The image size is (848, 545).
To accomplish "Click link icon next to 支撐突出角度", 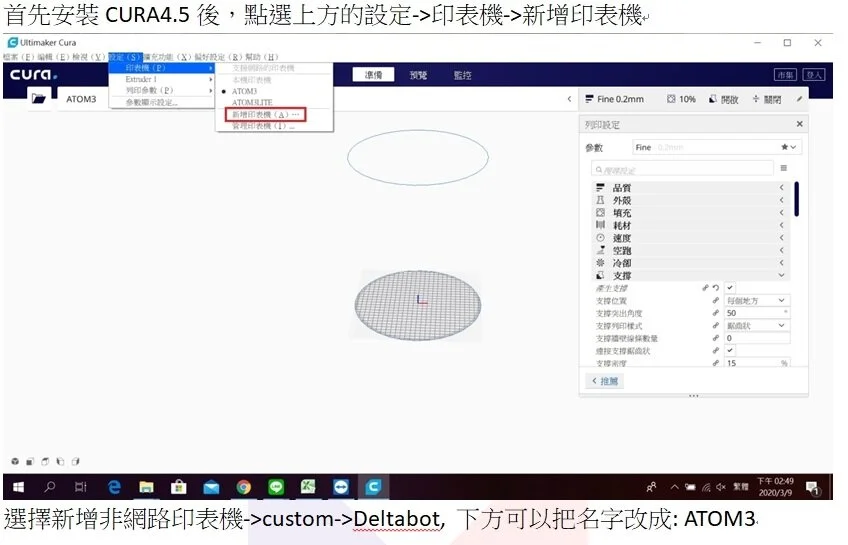I will (716, 313).
